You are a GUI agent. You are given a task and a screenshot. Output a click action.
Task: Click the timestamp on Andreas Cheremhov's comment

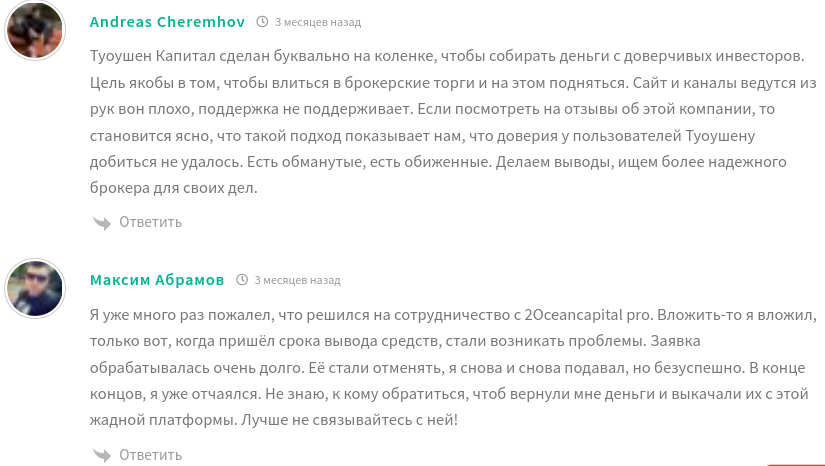pos(318,22)
